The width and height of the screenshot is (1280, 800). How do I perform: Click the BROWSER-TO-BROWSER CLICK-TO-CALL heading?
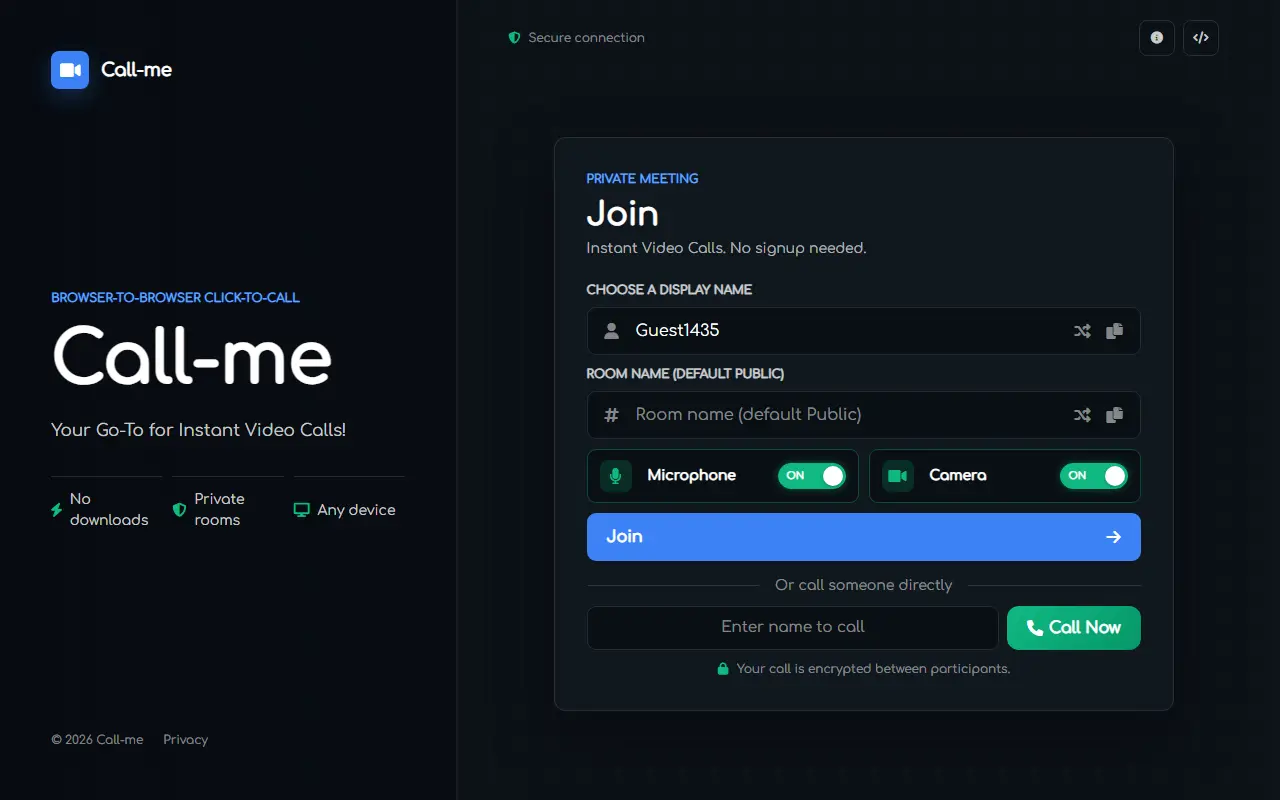176,298
